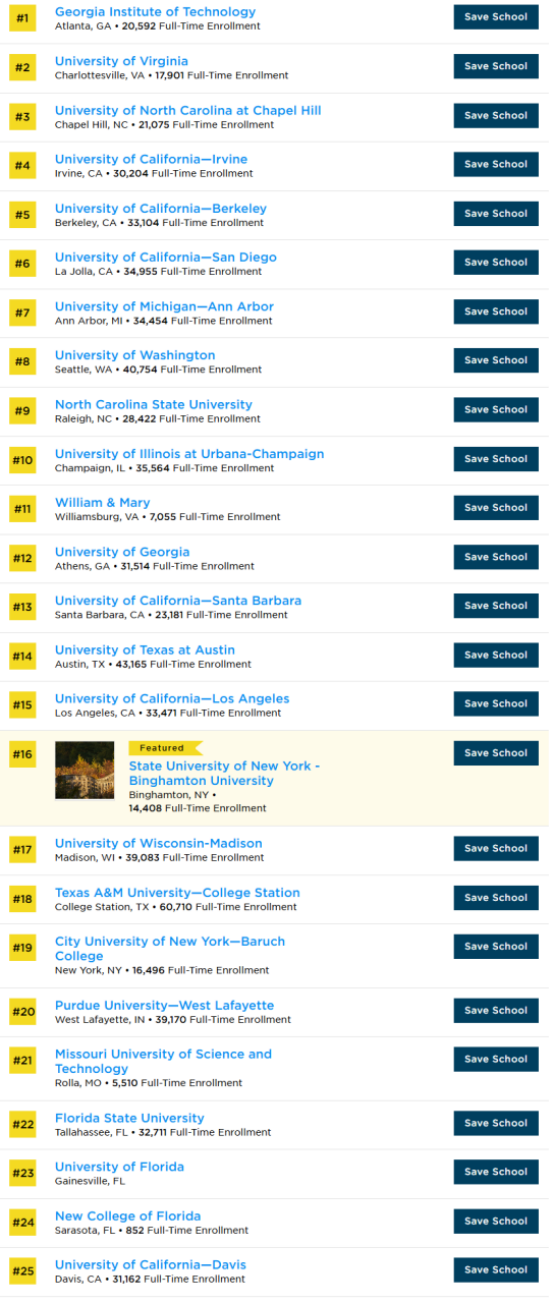
Task: Click the #22 rank badge
Action: tap(23, 1124)
